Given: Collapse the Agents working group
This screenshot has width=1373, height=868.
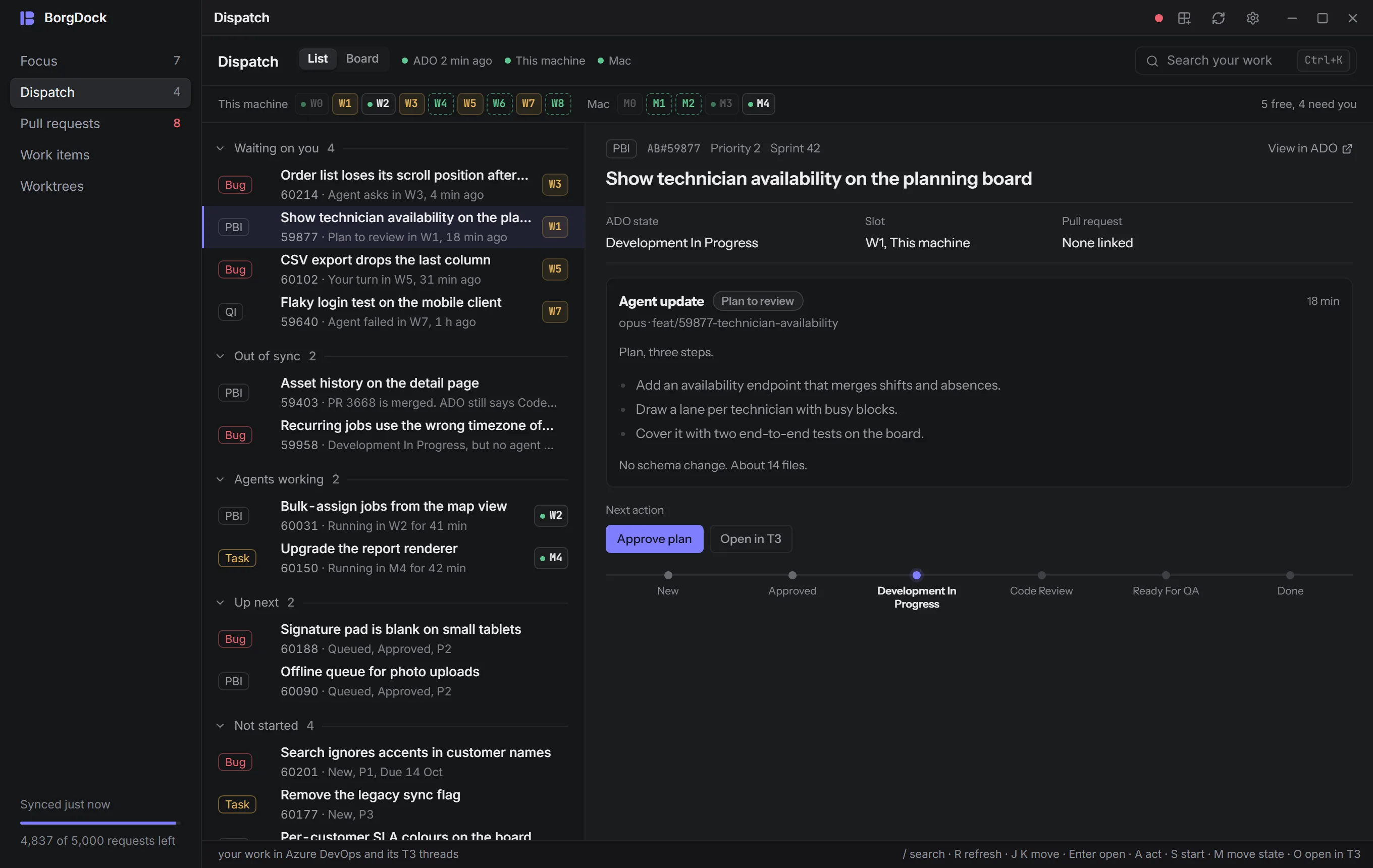Looking at the screenshot, I should 220,479.
